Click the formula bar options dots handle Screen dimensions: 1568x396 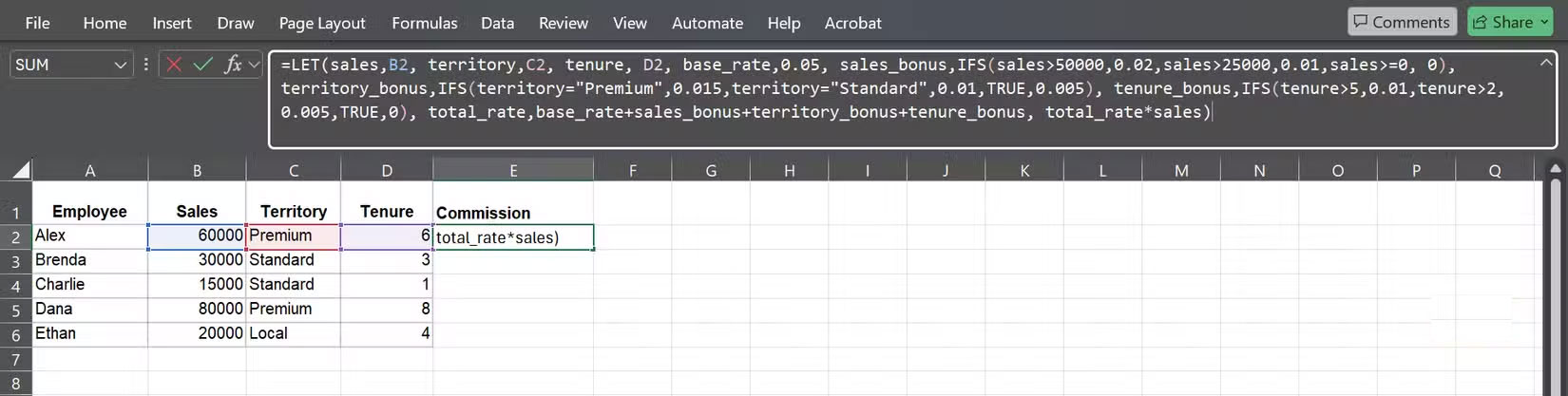click(x=145, y=65)
